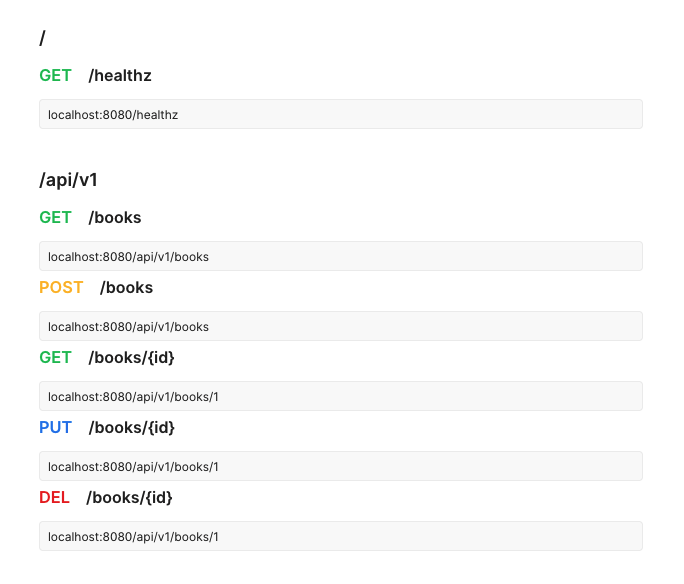Click the orange POST method label

coord(61,287)
